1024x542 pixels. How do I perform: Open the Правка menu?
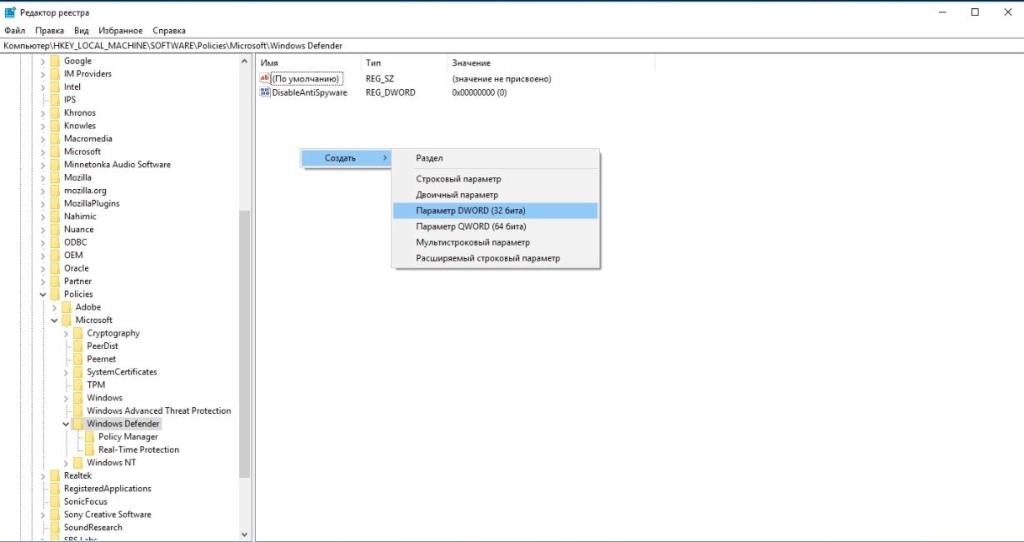[50, 30]
